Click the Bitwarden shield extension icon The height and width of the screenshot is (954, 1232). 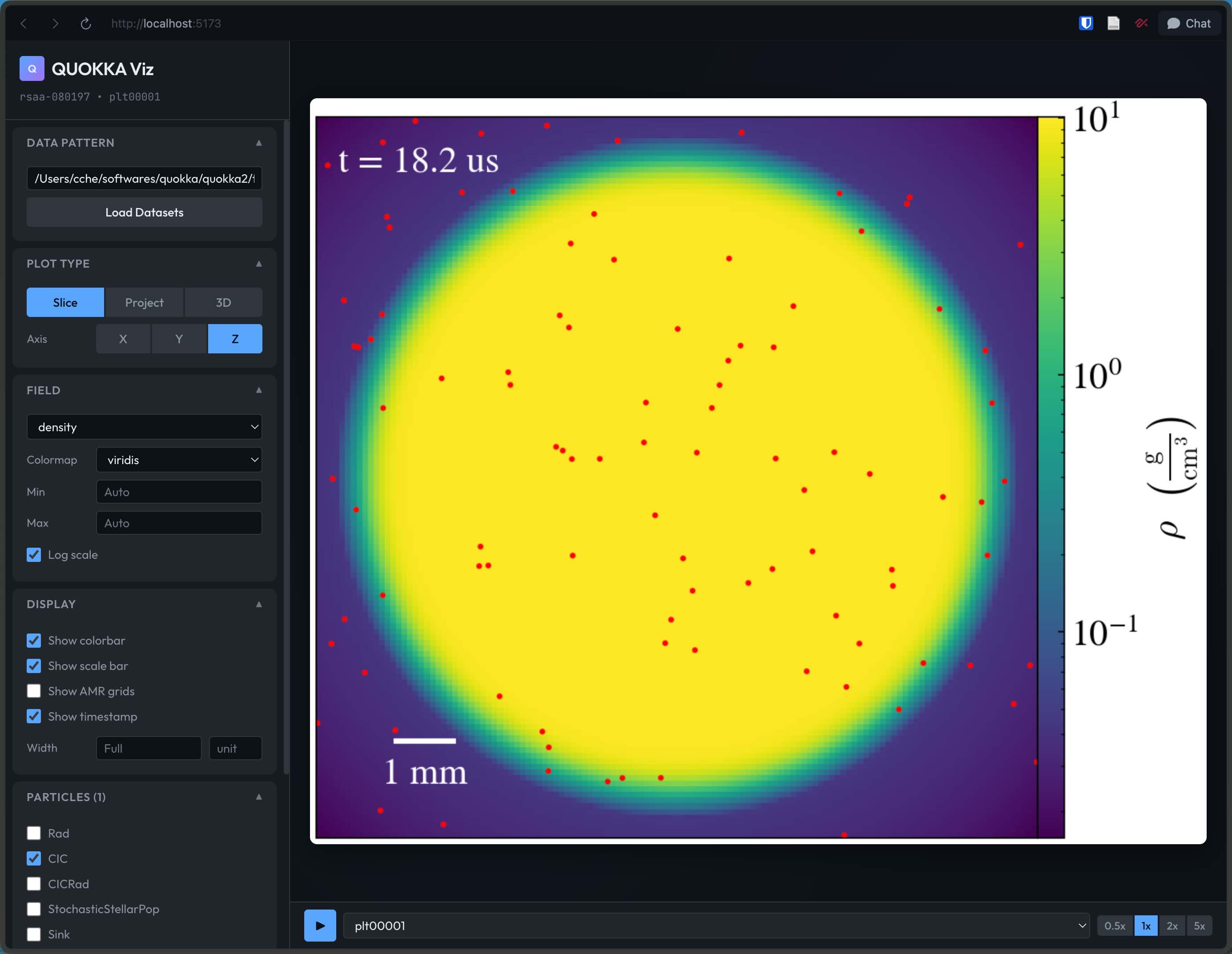pos(1085,24)
